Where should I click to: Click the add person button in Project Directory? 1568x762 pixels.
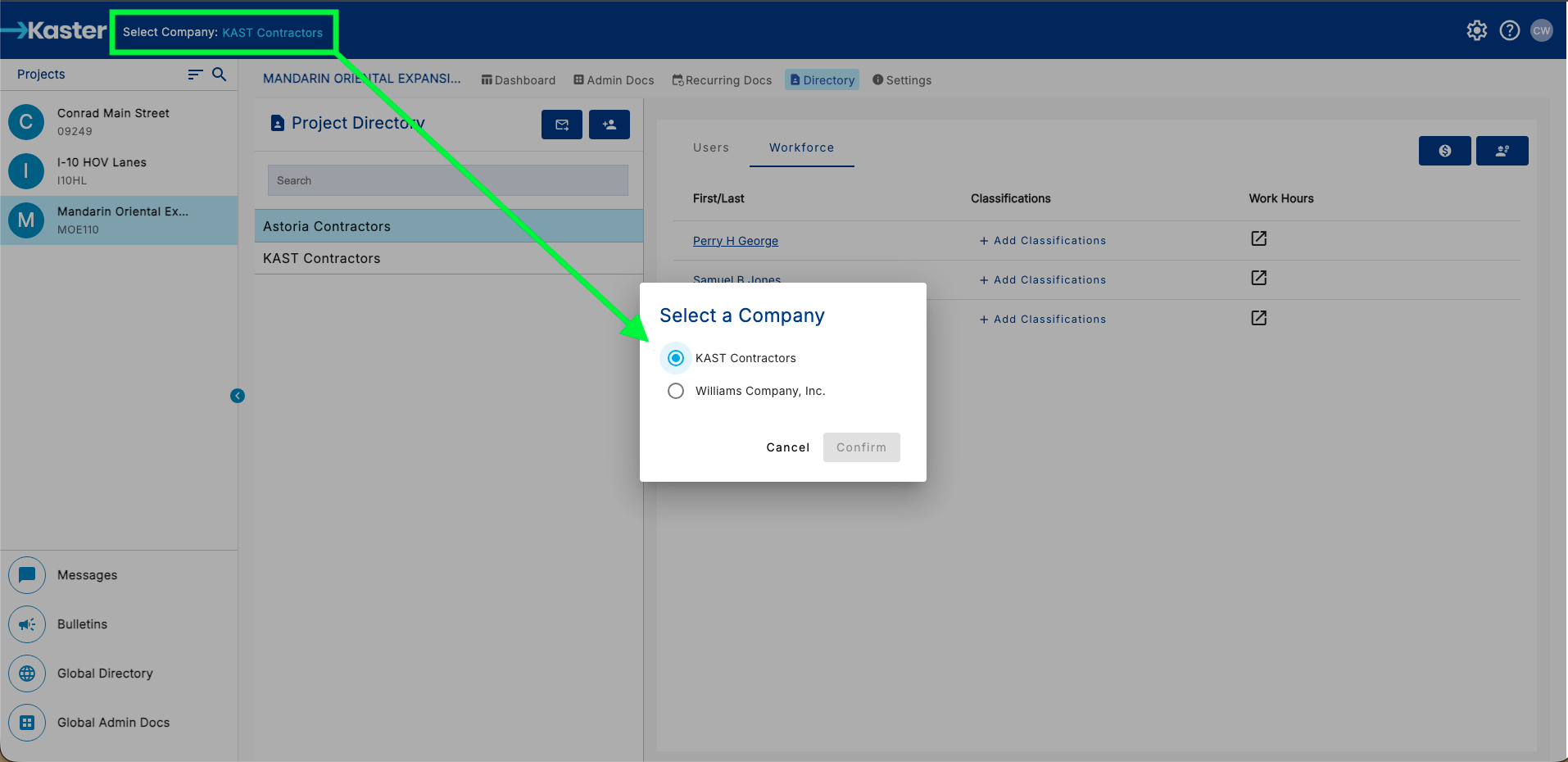click(x=609, y=125)
